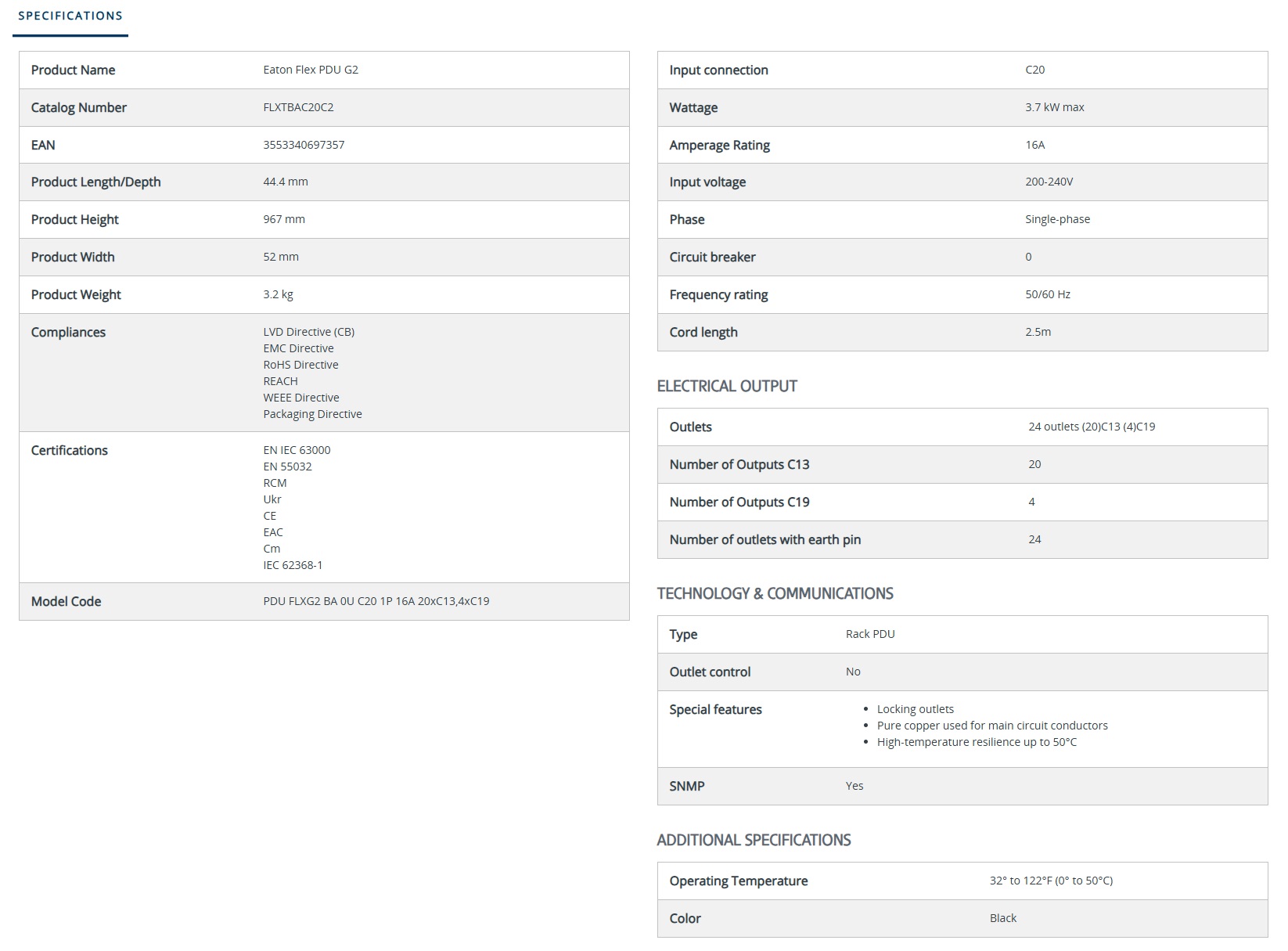Screen dimensions: 1288x951
Task: Open the Specifications tab
Action: pyautogui.click(x=70, y=16)
